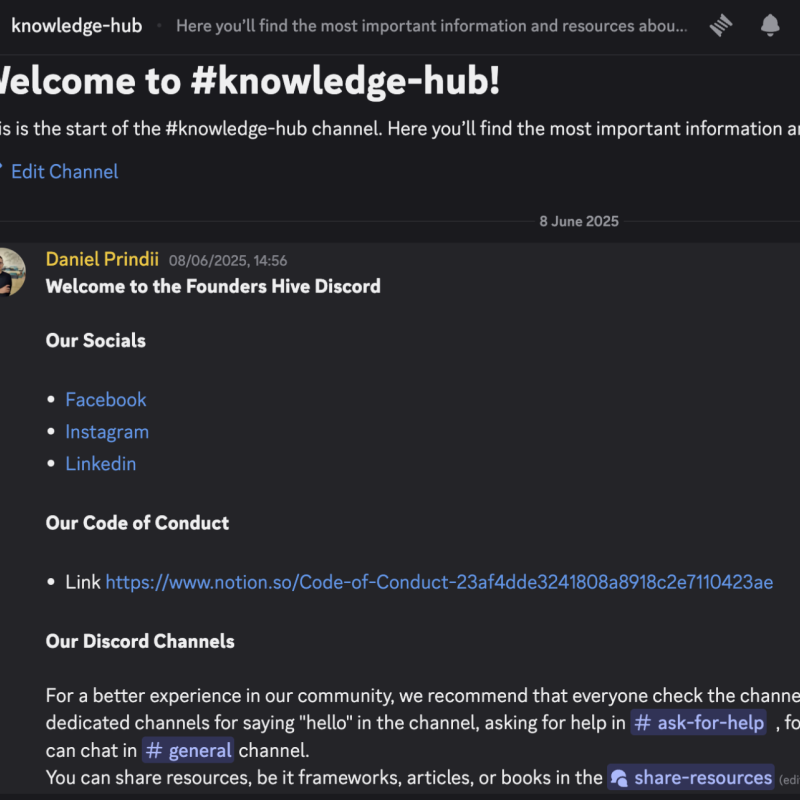800x800 pixels.
Task: Go to the #ask-for-help channel mention
Action: click(x=700, y=723)
